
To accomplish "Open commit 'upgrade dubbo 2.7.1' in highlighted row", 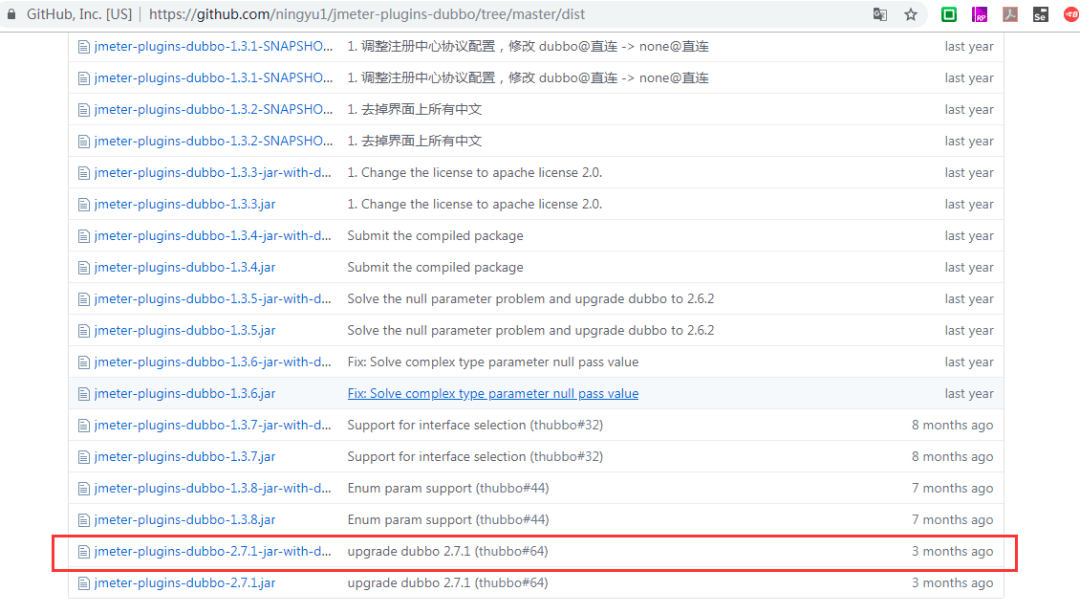I will 447,551.
